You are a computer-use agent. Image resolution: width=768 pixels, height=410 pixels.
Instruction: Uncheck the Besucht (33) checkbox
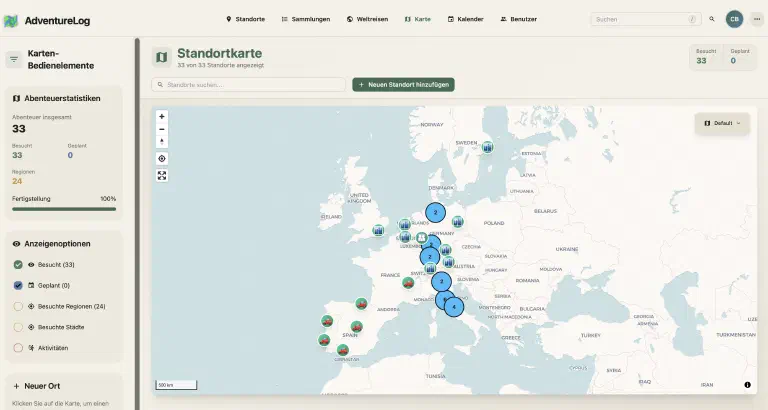(x=18, y=265)
